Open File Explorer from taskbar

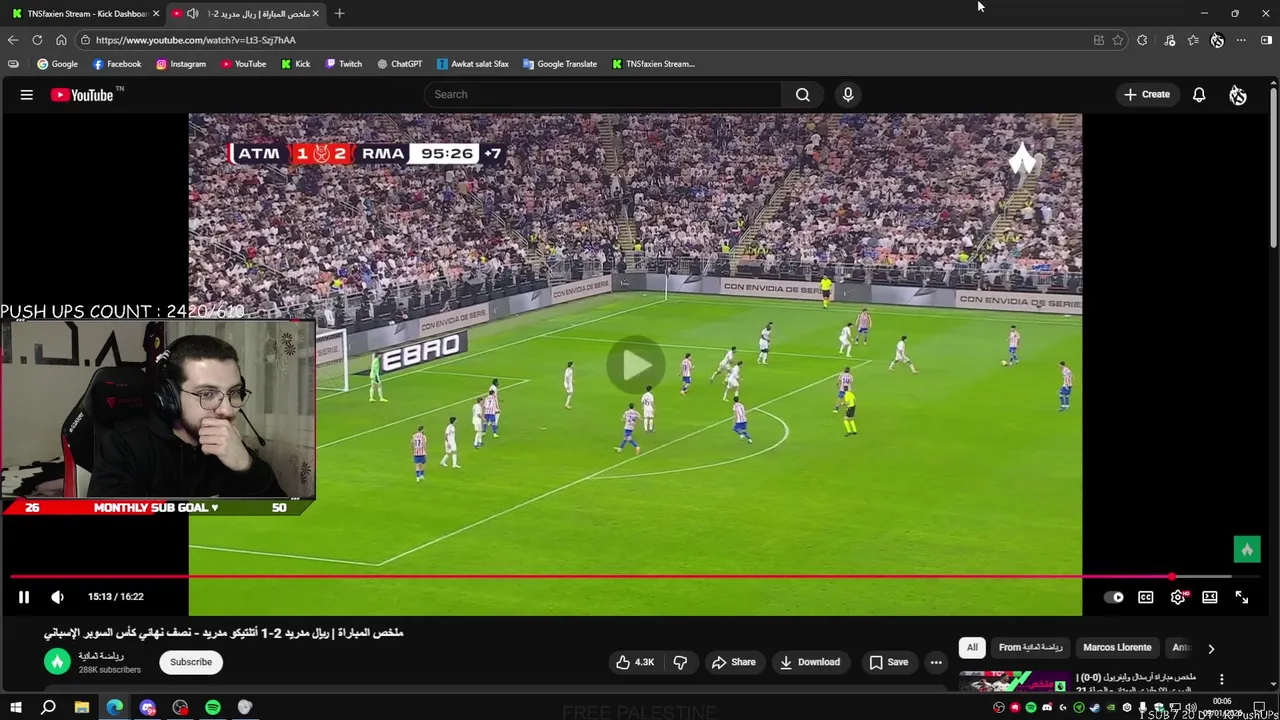pos(81,708)
